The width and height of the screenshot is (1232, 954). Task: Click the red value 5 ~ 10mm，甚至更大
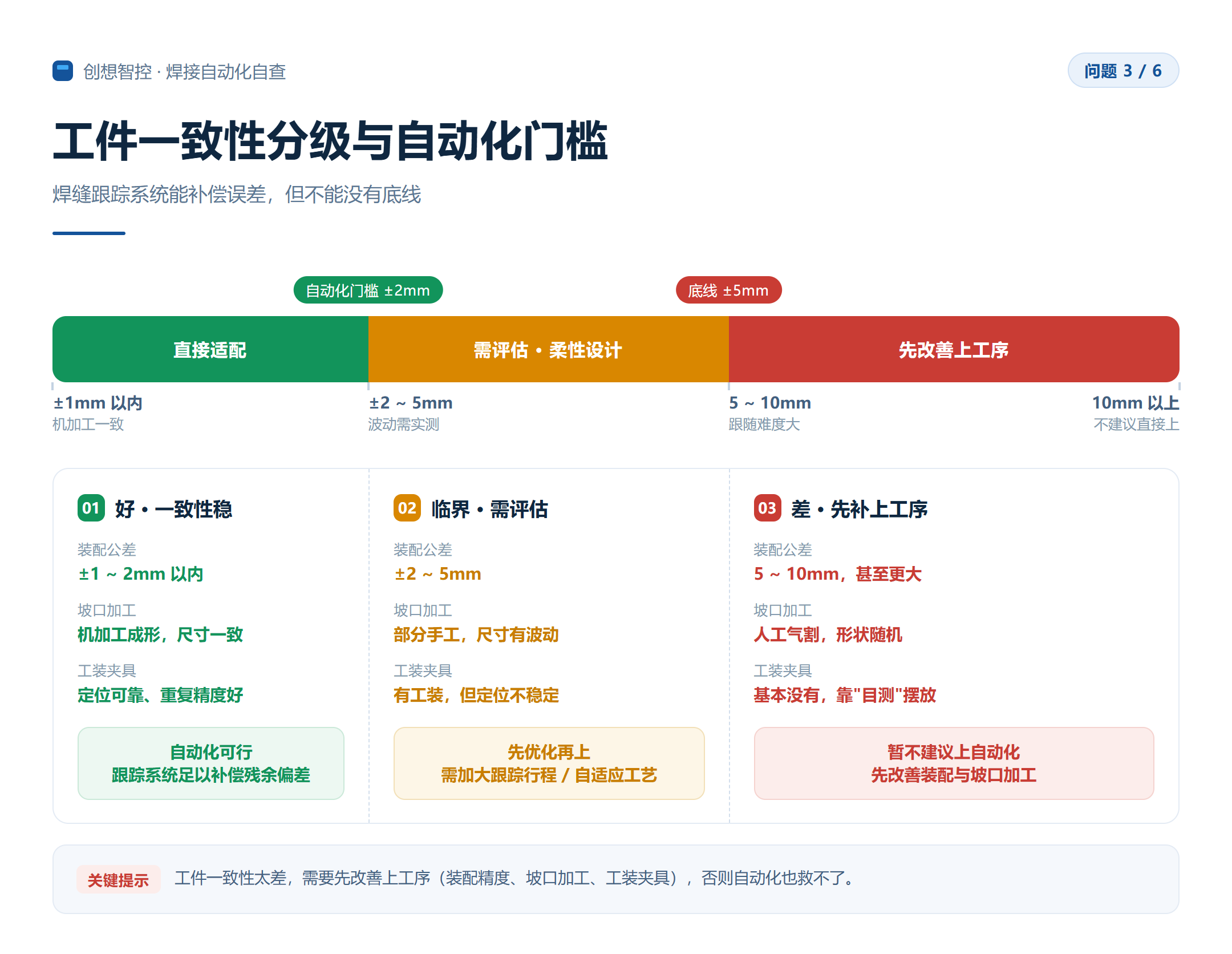(838, 574)
